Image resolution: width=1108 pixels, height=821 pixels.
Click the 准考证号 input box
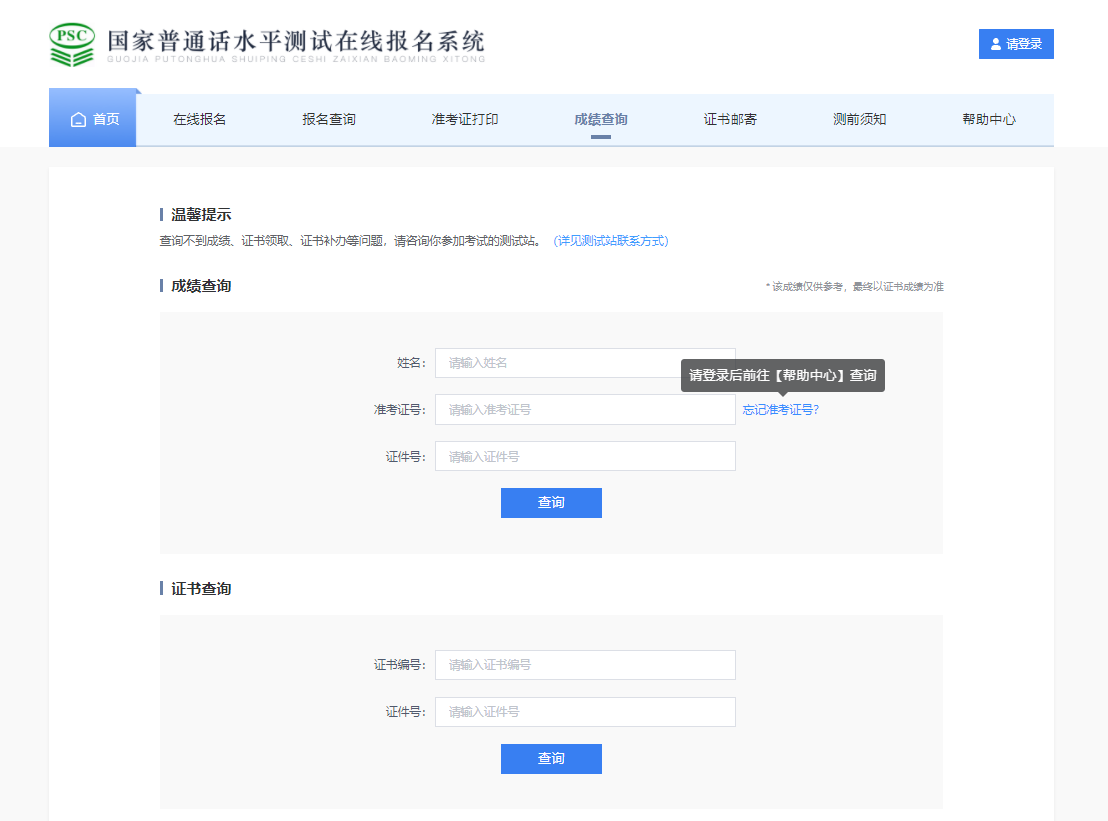tap(585, 410)
